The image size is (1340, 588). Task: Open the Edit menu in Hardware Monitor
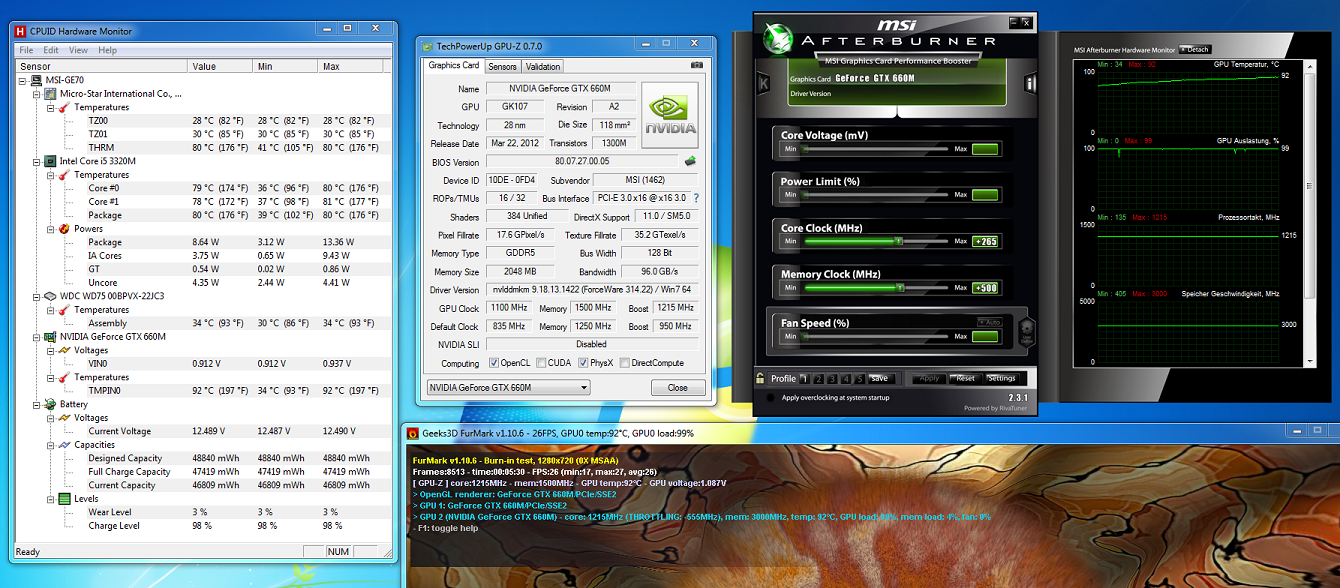[51, 50]
